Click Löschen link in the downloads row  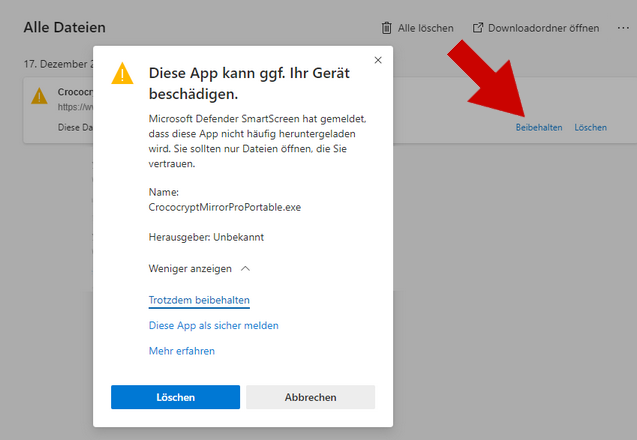click(x=590, y=128)
